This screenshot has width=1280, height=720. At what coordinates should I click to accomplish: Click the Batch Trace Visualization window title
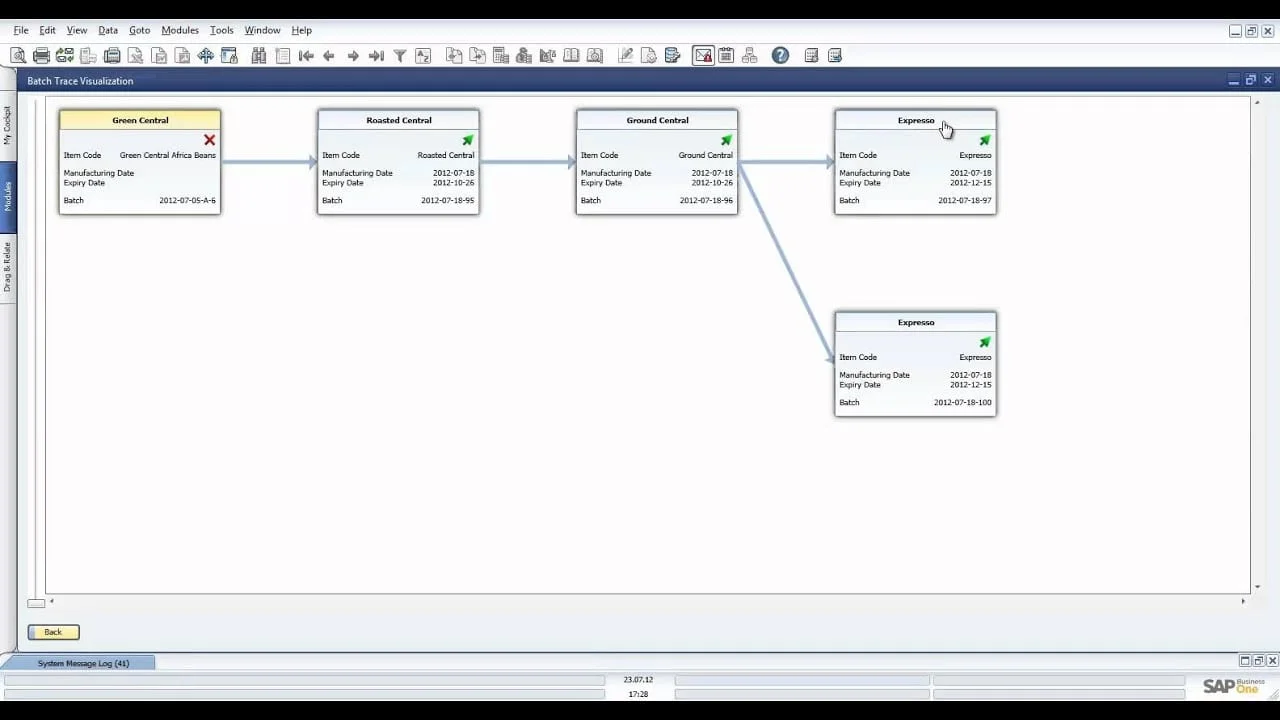pyautogui.click(x=80, y=81)
